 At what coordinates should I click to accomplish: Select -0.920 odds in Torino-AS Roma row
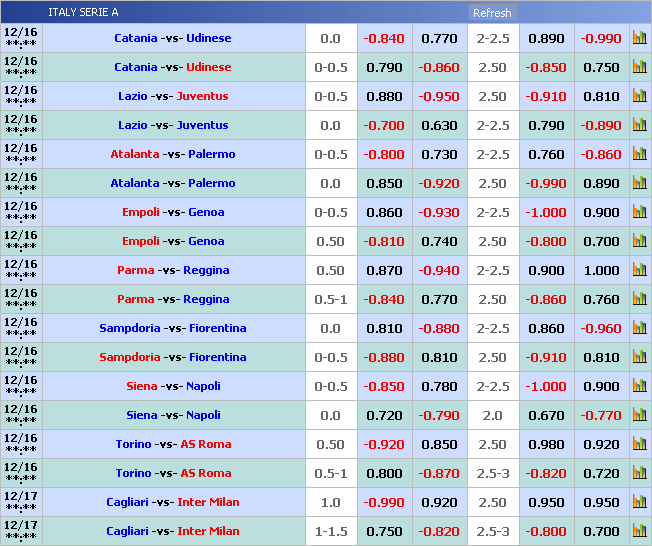coord(384,445)
